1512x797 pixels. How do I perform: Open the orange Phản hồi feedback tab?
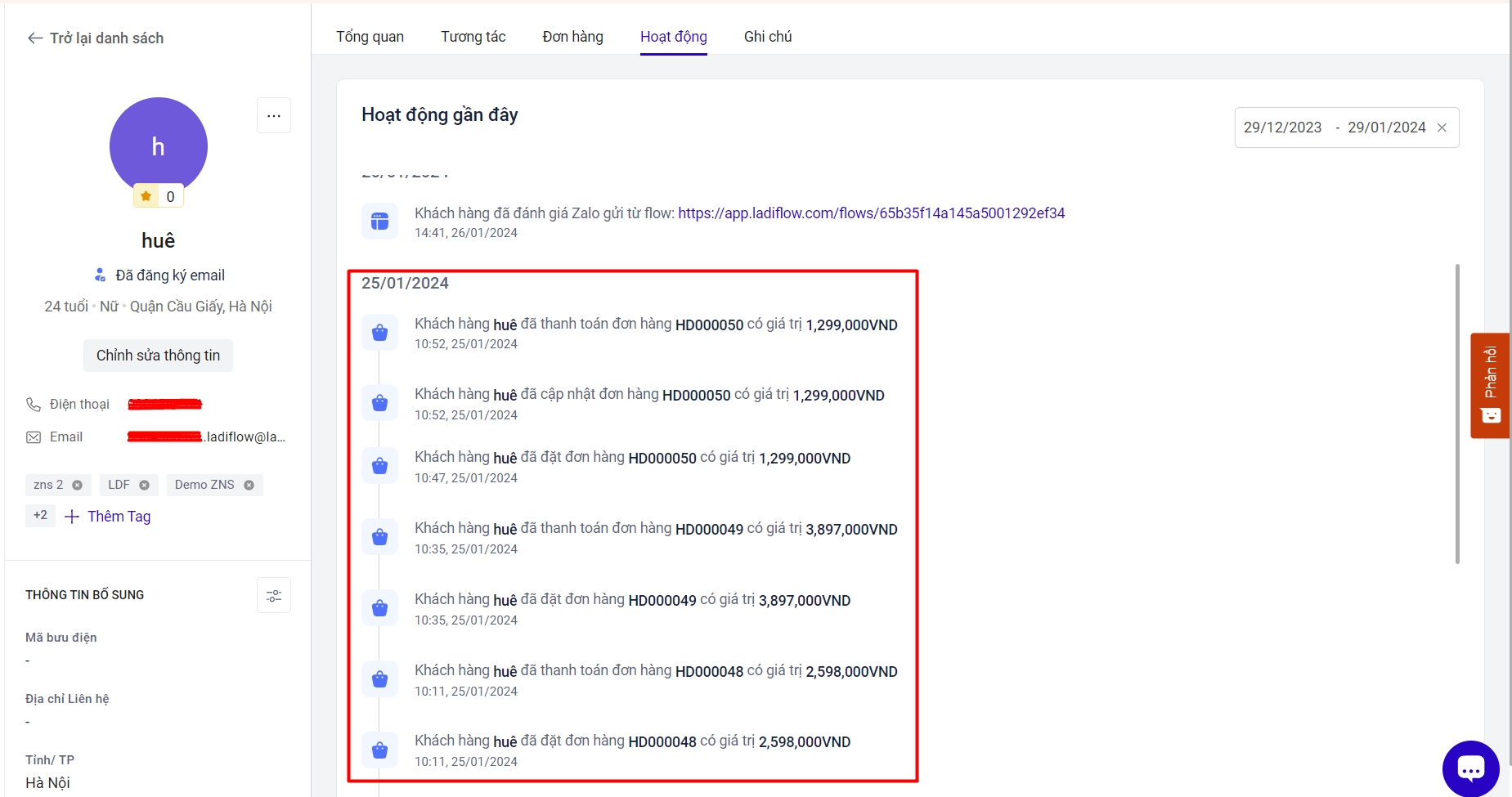click(x=1489, y=385)
